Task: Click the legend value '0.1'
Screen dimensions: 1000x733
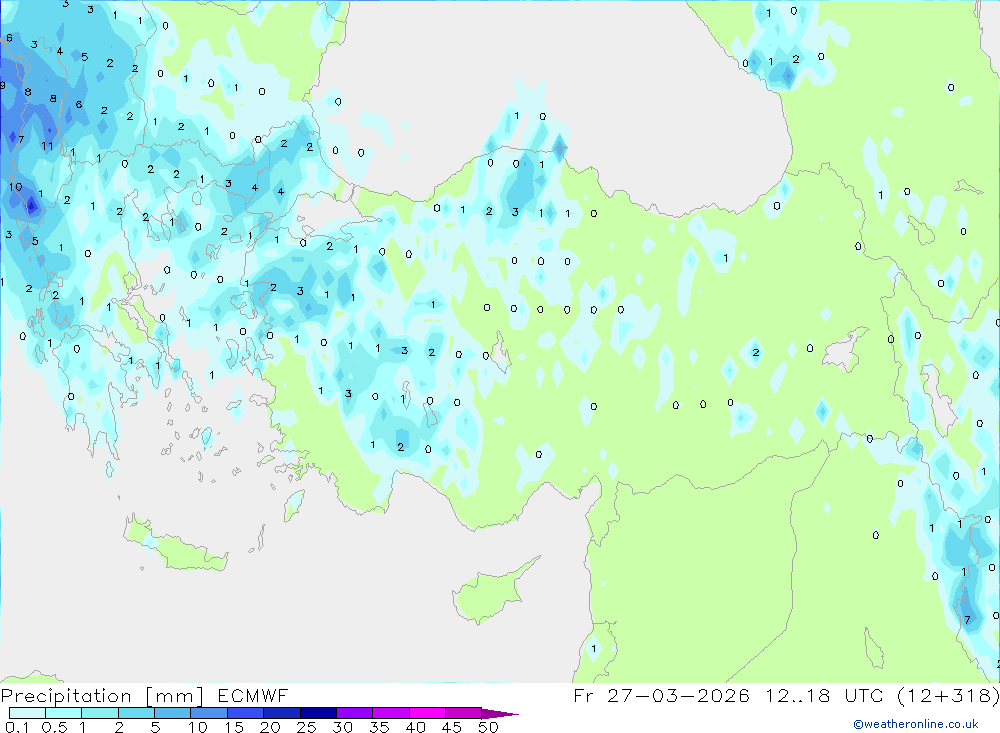Action: pos(17,727)
